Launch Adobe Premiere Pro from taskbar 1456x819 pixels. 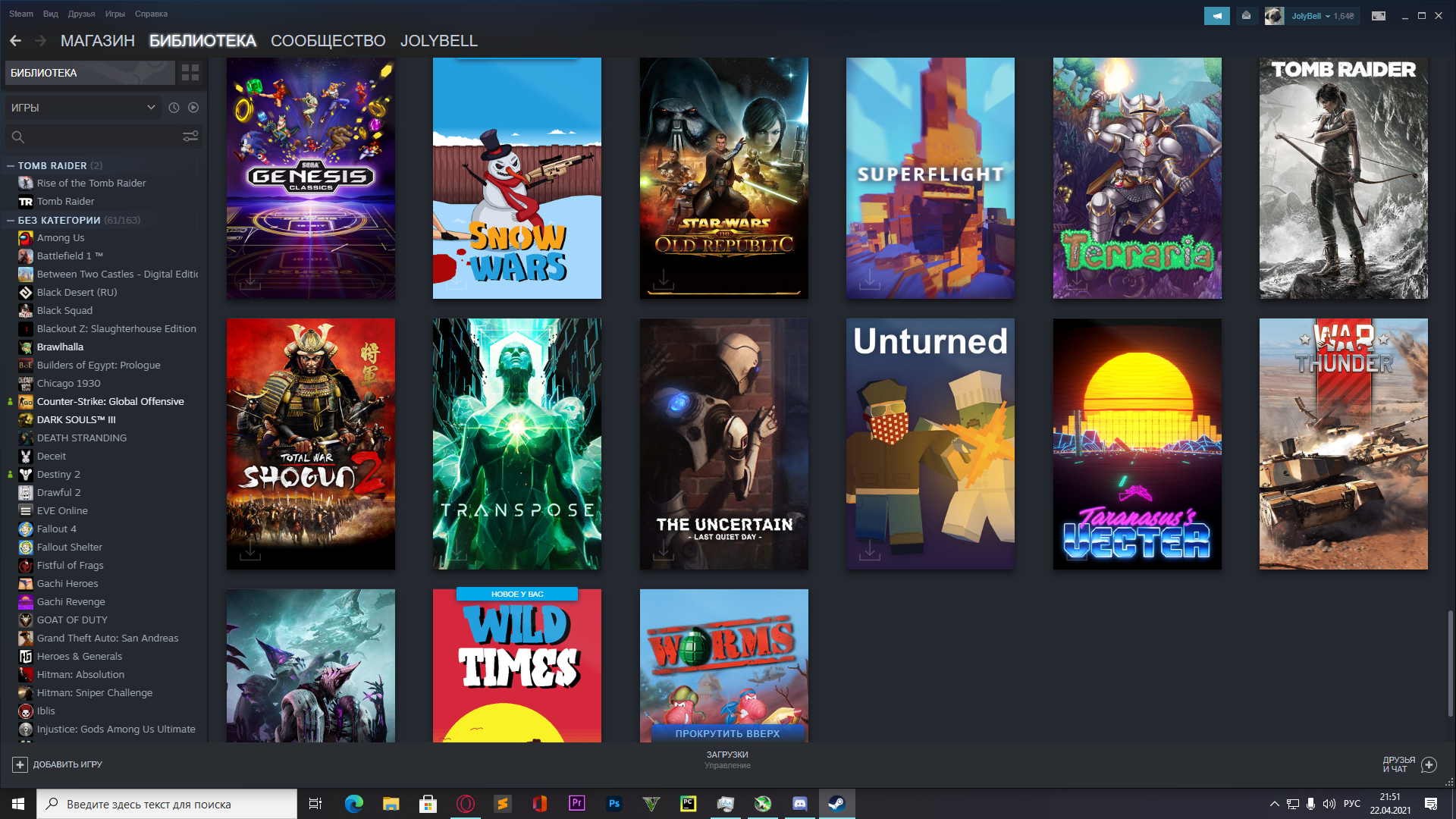point(577,804)
